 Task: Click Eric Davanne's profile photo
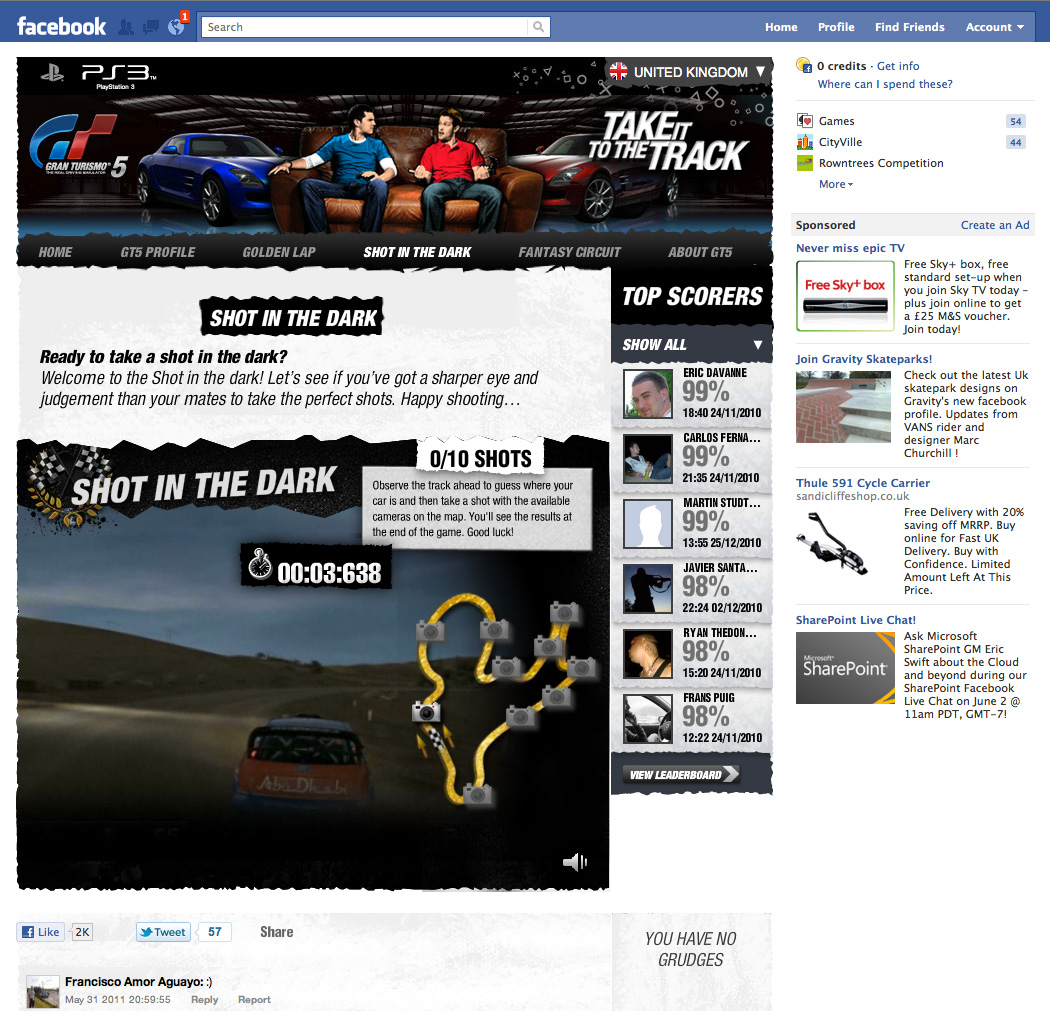[x=648, y=394]
